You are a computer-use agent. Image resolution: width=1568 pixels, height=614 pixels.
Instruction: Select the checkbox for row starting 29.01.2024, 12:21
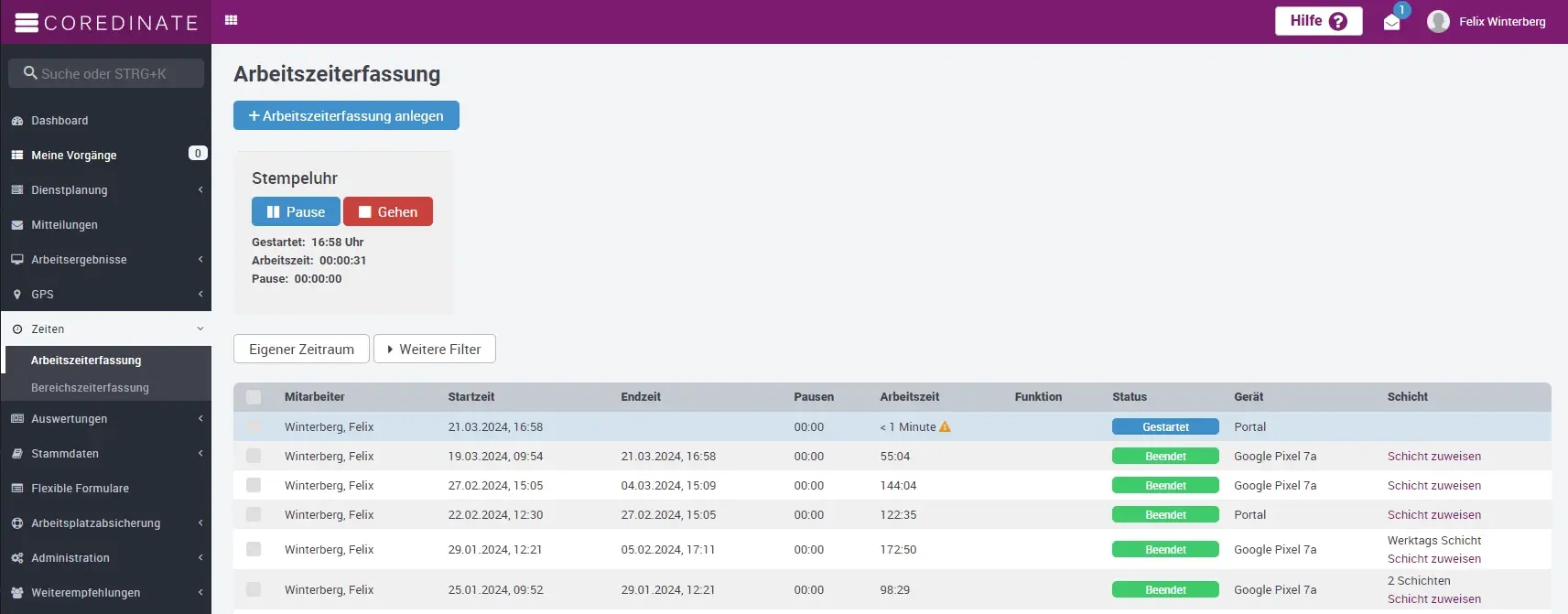pos(254,549)
